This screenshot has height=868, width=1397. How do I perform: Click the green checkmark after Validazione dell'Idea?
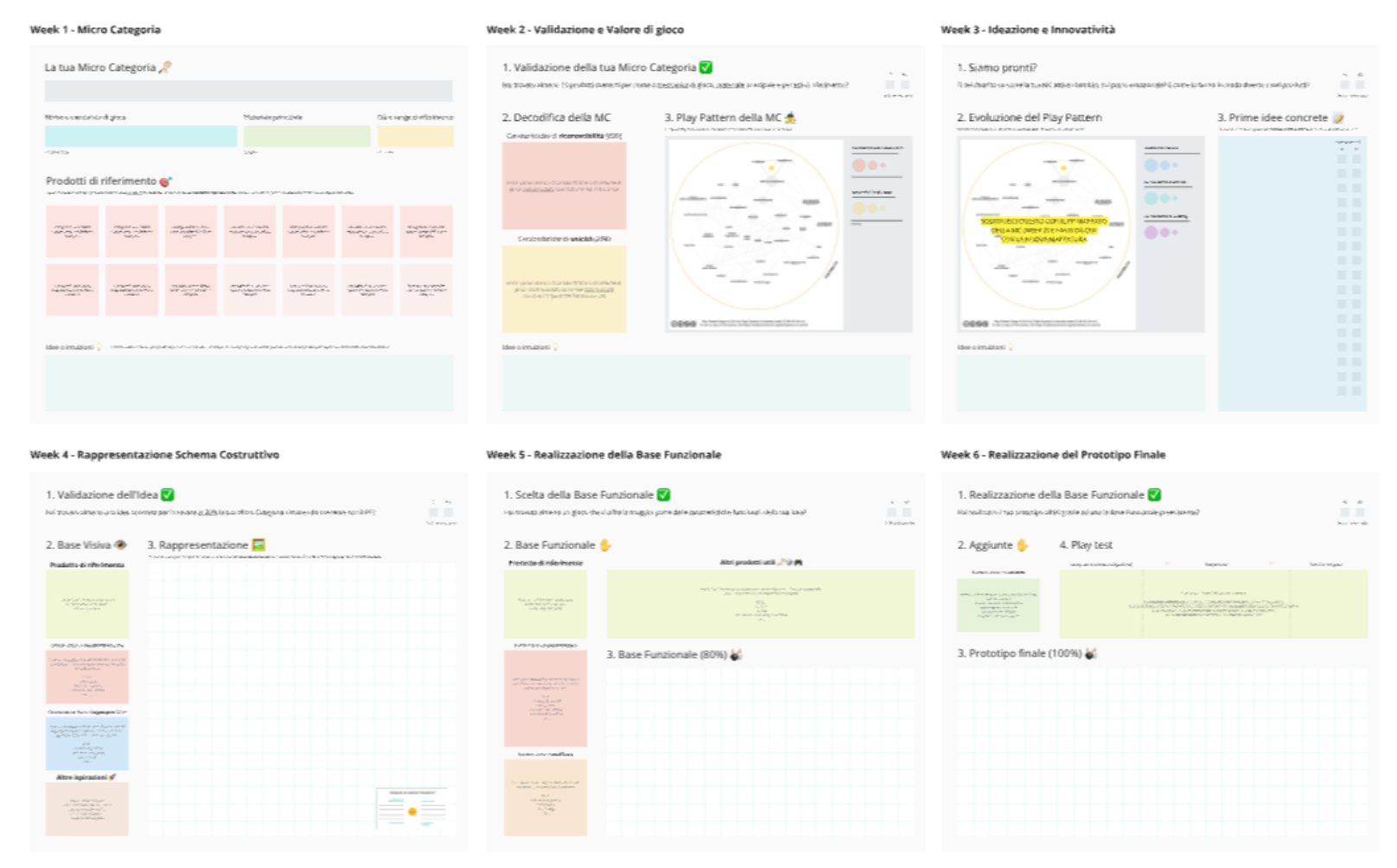[168, 495]
